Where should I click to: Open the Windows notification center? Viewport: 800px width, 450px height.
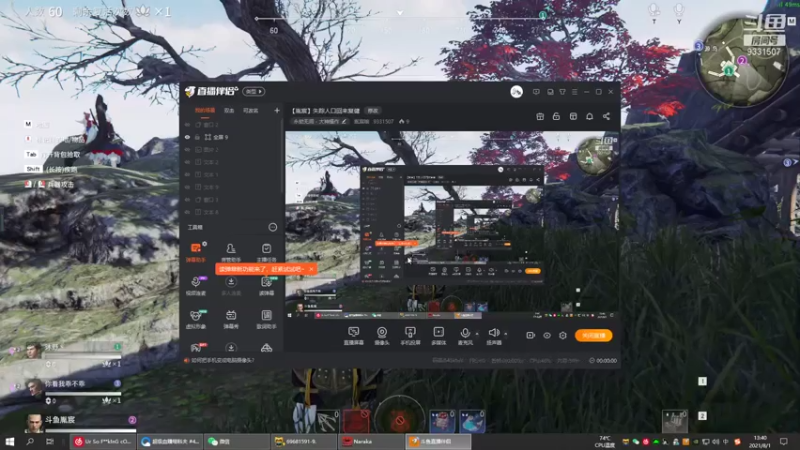point(784,441)
